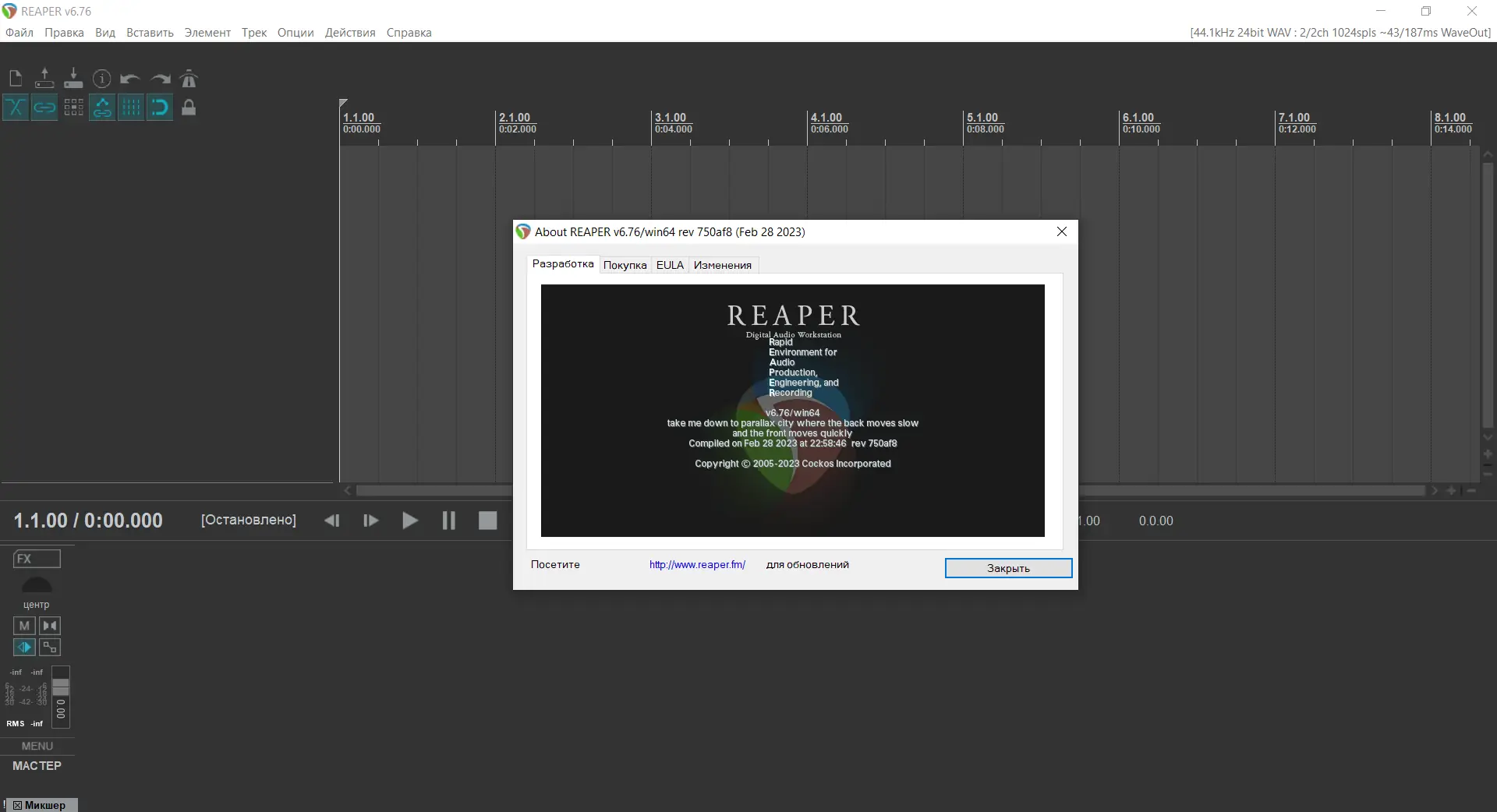Click the Закрыть button
This screenshot has width=1497, height=812.
[x=1008, y=568]
